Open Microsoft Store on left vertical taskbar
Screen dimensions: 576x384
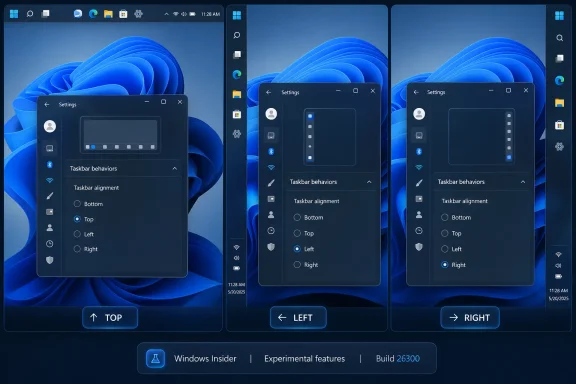point(237,114)
